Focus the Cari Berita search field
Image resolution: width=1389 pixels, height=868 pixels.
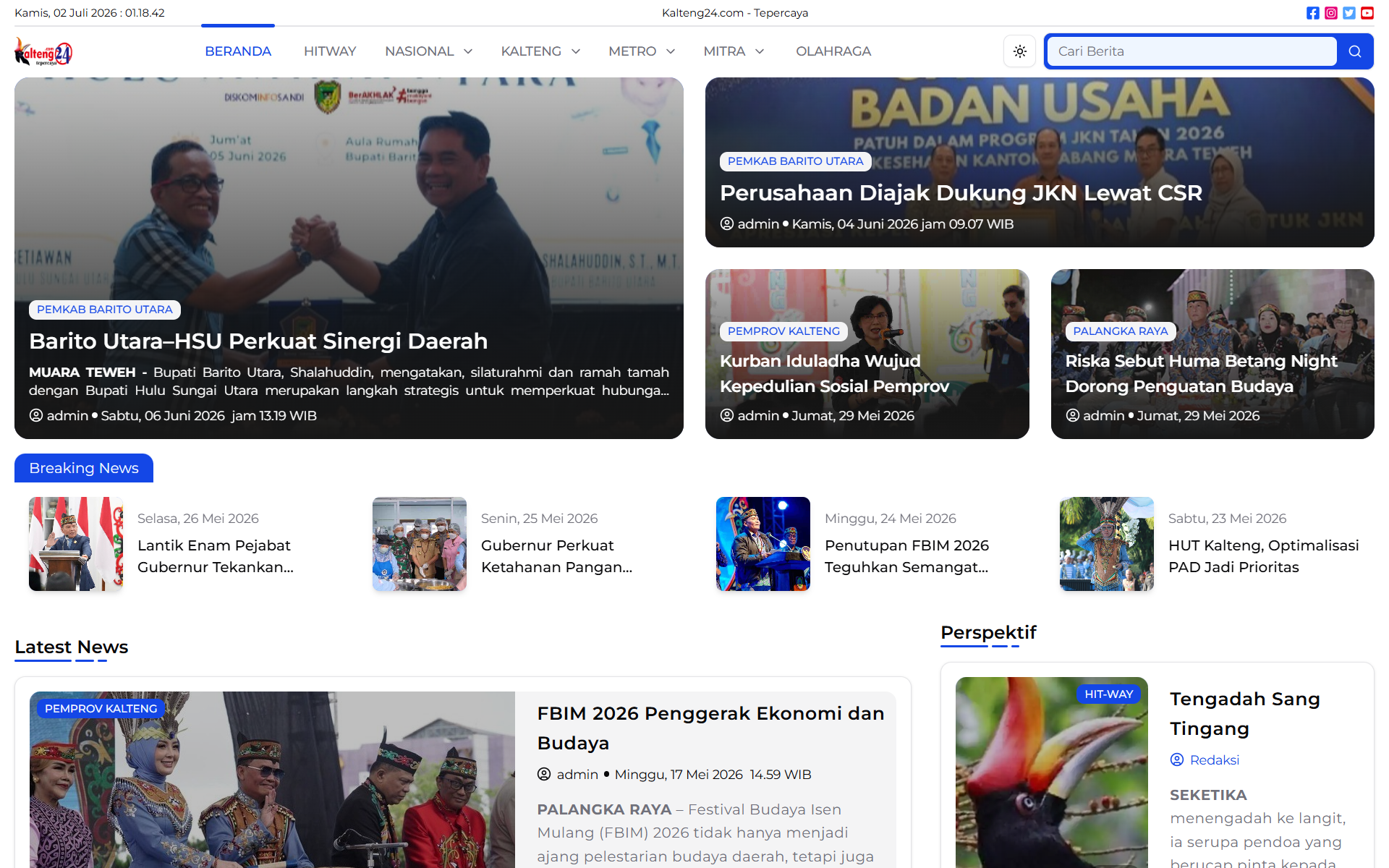coord(1192,51)
